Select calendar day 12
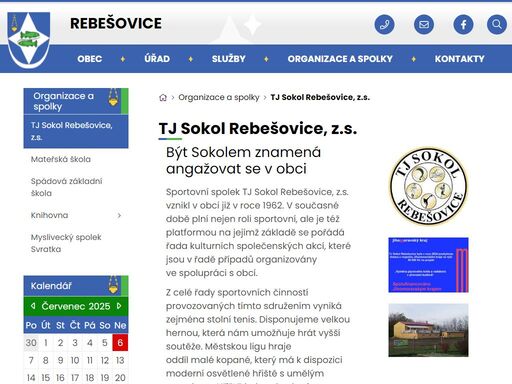Image resolution: width=512 pixels, height=384 pixels. [105, 360]
